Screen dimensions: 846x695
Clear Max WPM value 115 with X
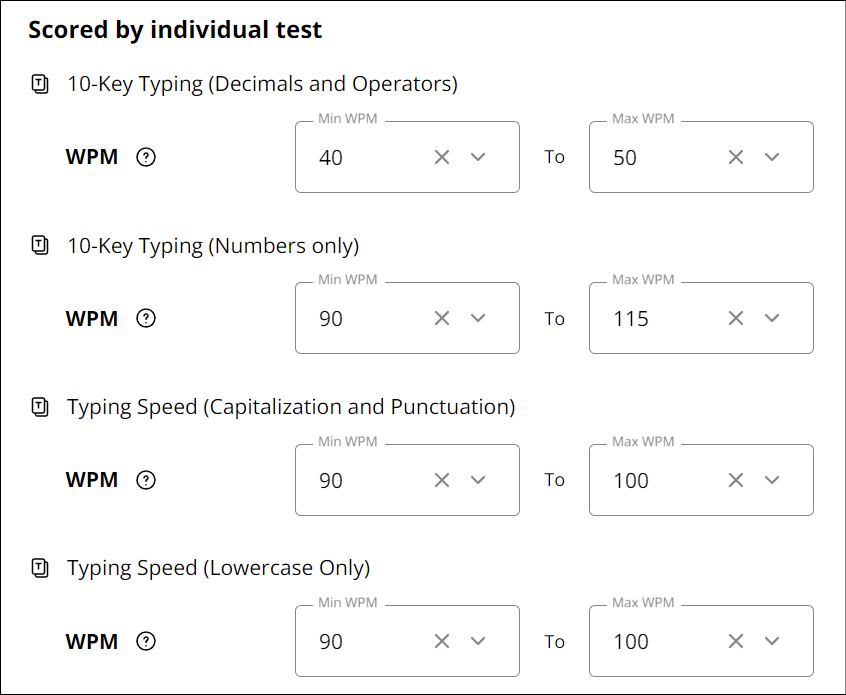[736, 319]
